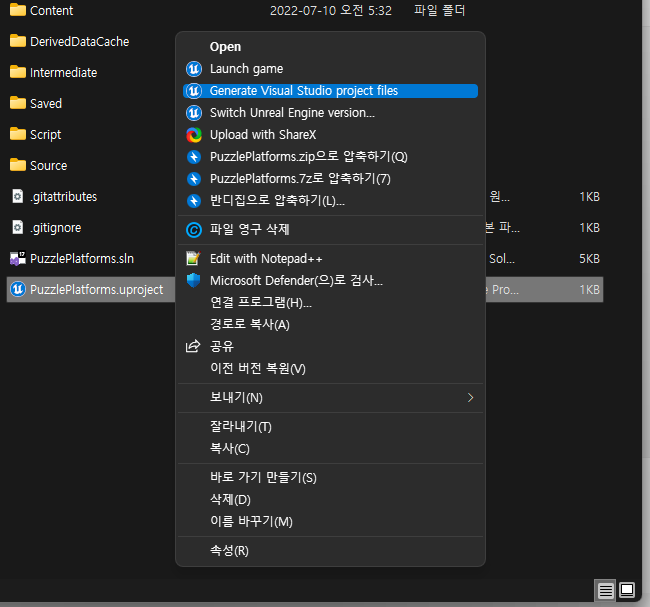Select the .gitattributes file name
This screenshot has width=650, height=607.
coord(63,197)
